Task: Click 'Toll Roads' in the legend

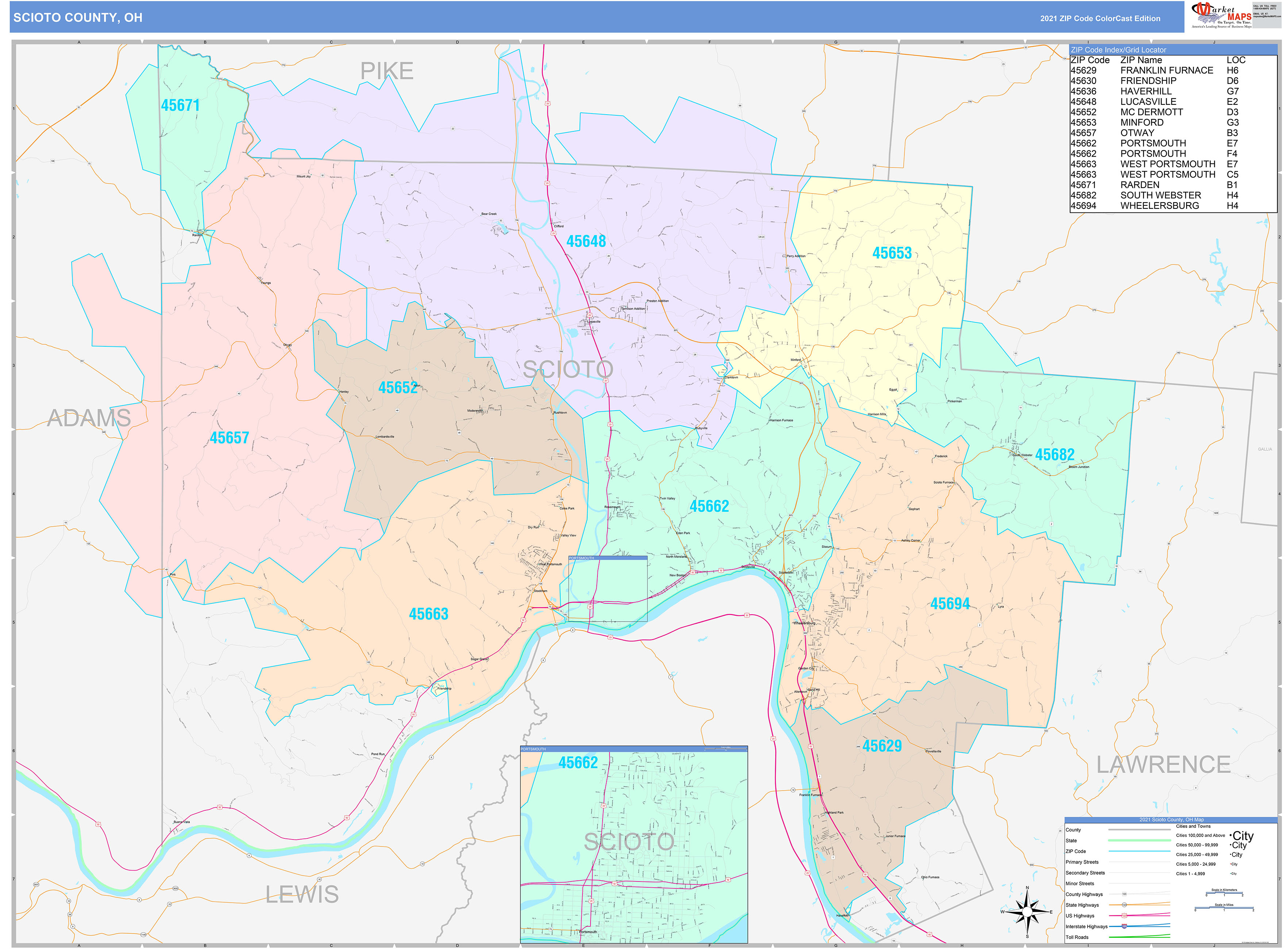Action: point(1077,938)
